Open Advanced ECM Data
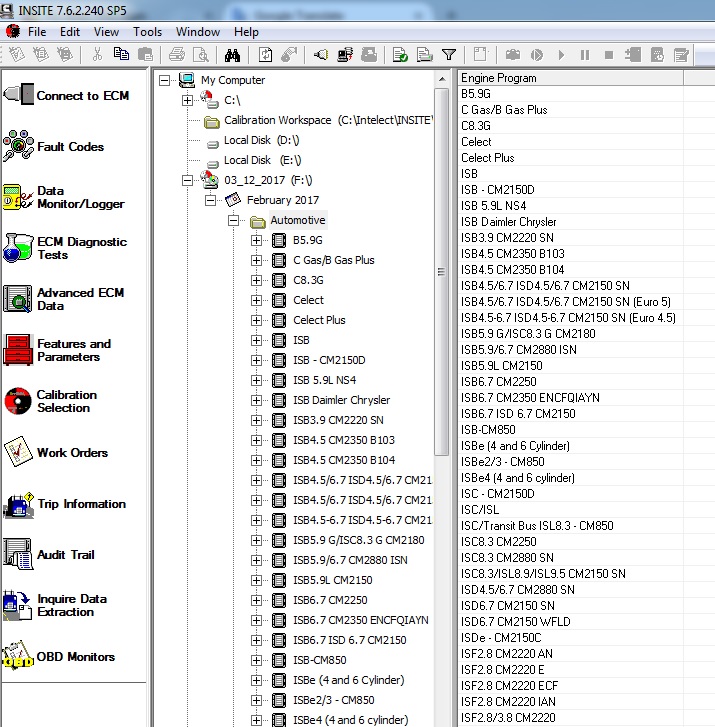 (64, 300)
